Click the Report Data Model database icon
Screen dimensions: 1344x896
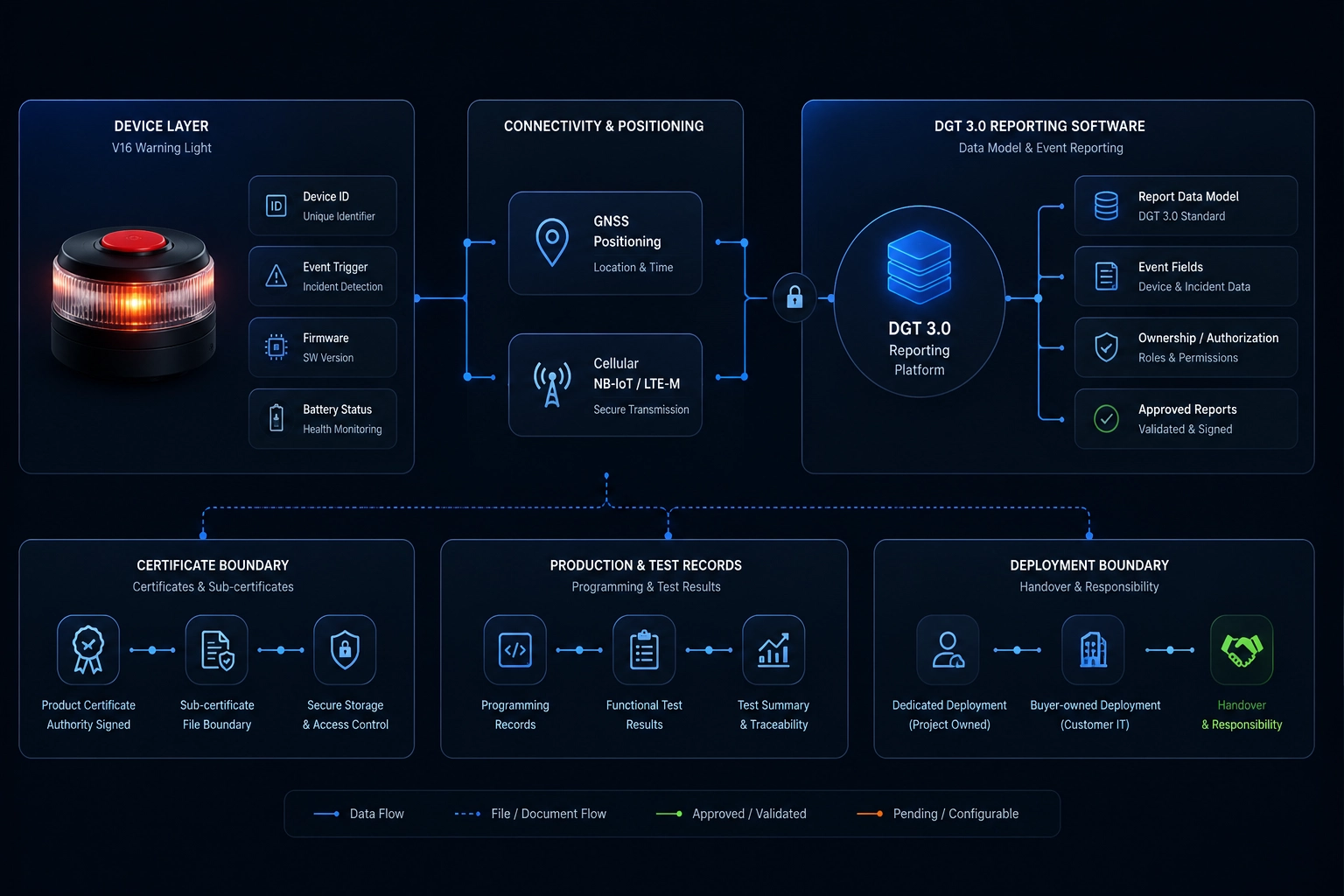point(1106,206)
